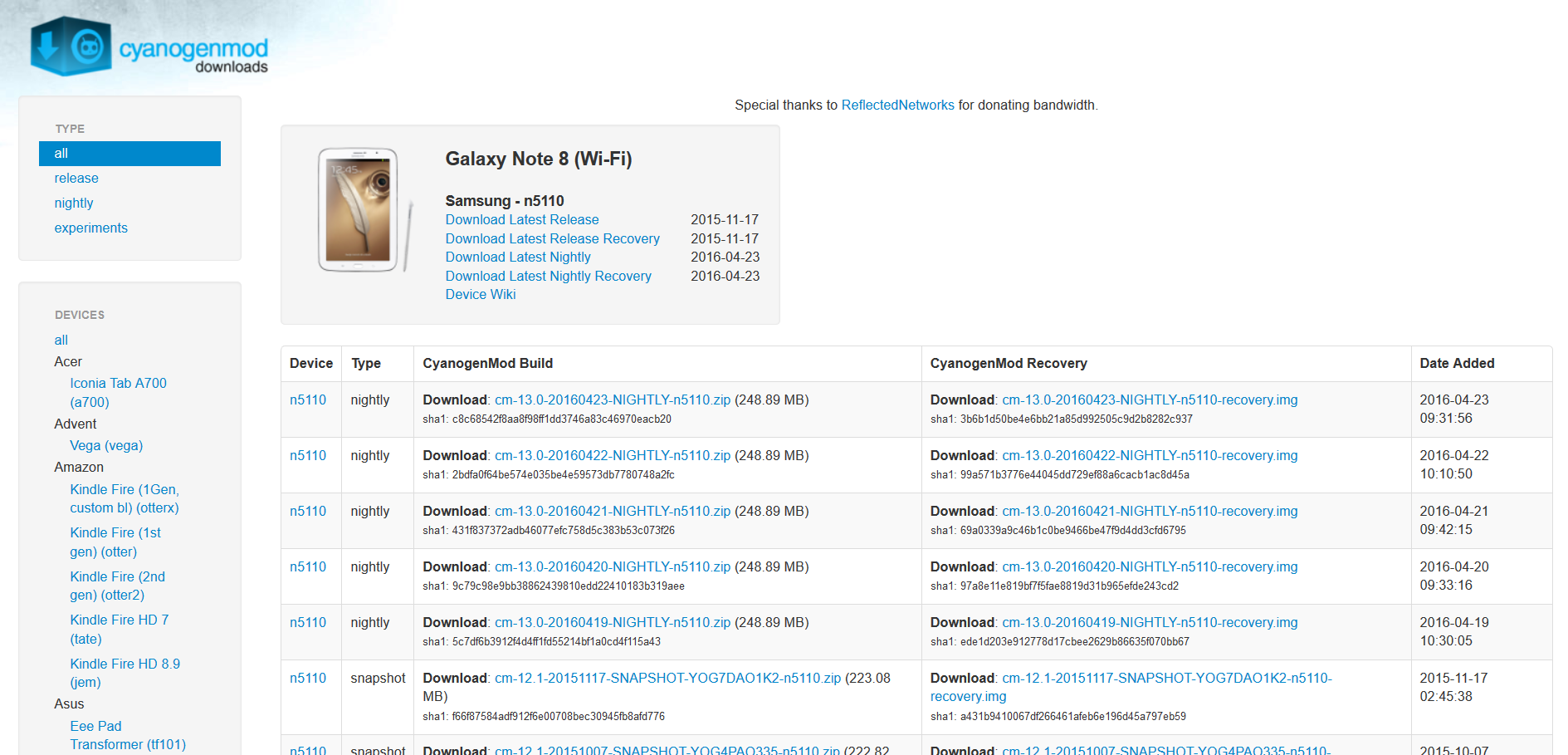Open Kindle Fire HD 7 (tate)
The image size is (1568, 755).
coord(120,630)
